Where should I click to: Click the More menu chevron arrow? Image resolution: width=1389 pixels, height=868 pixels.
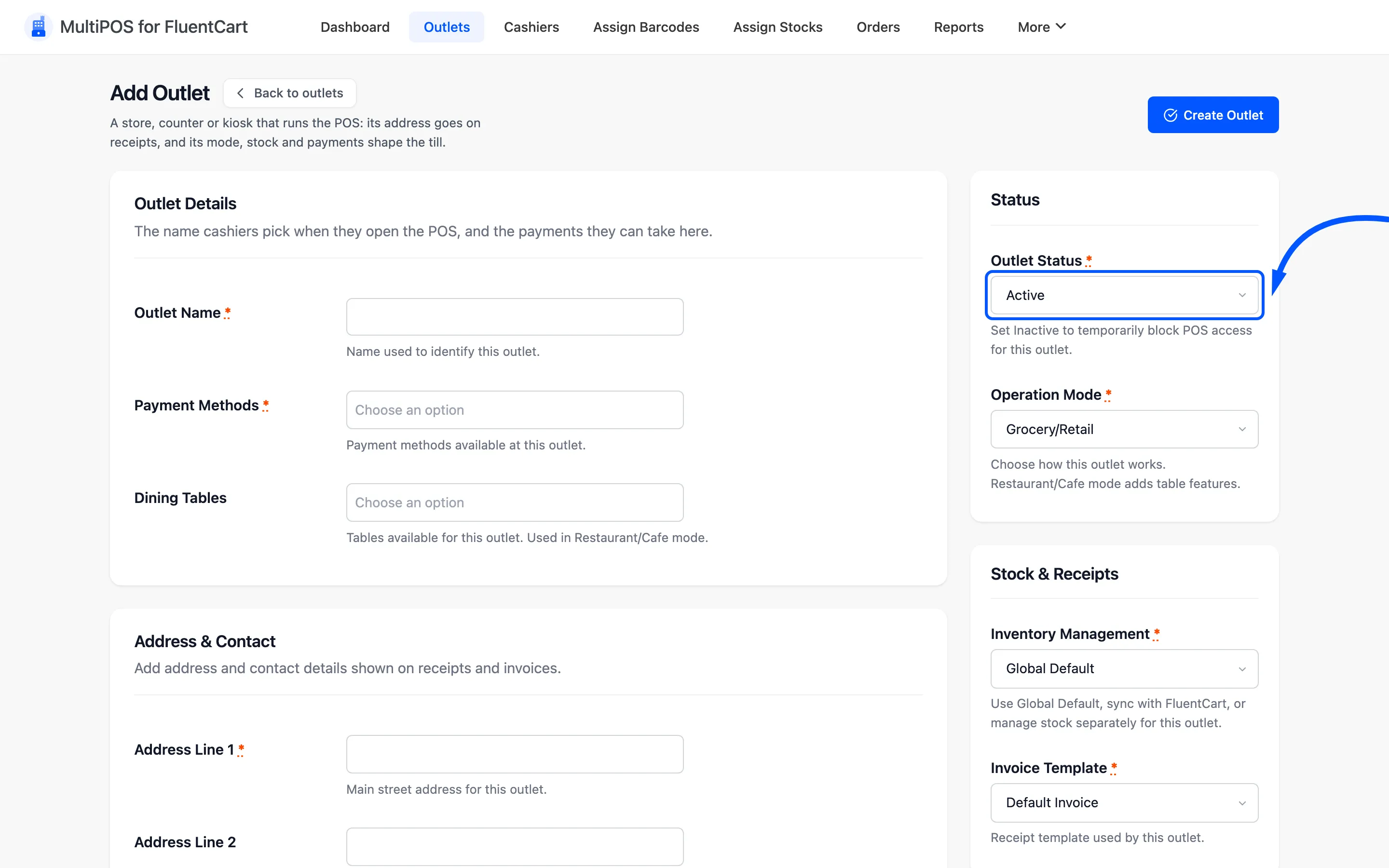point(1061,27)
